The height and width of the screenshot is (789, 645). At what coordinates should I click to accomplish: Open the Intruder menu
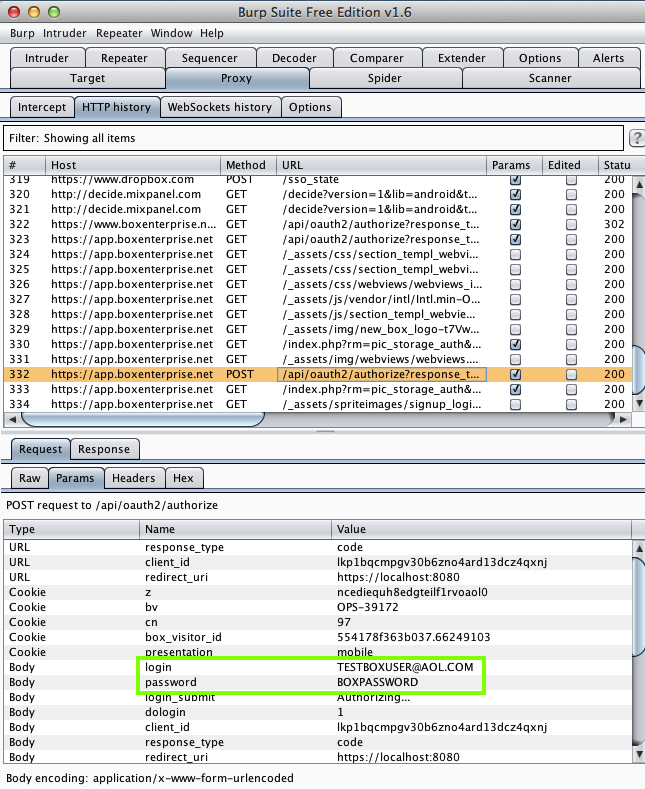coord(64,33)
